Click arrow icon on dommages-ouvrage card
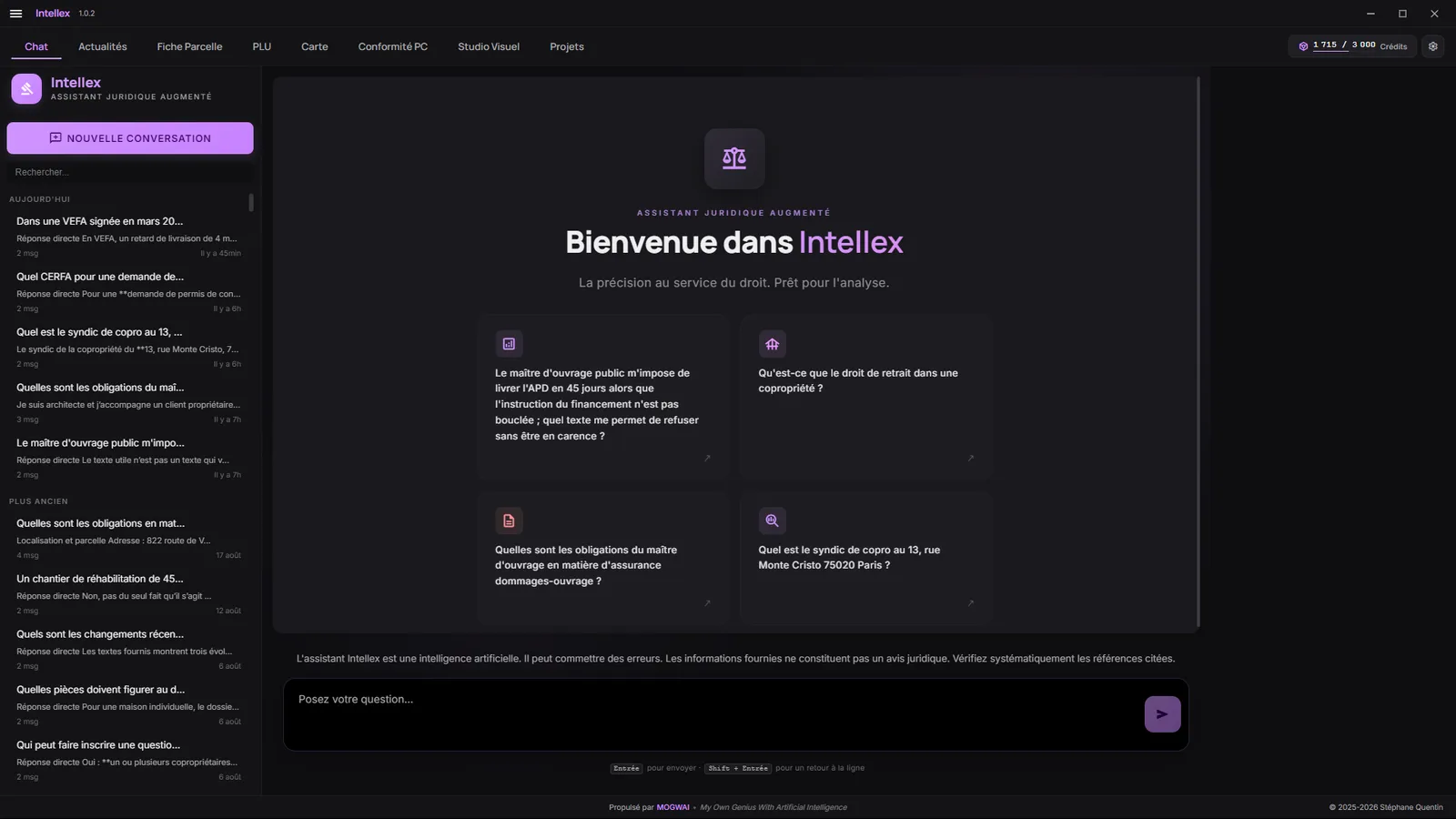This screenshot has width=1456, height=819. click(707, 602)
